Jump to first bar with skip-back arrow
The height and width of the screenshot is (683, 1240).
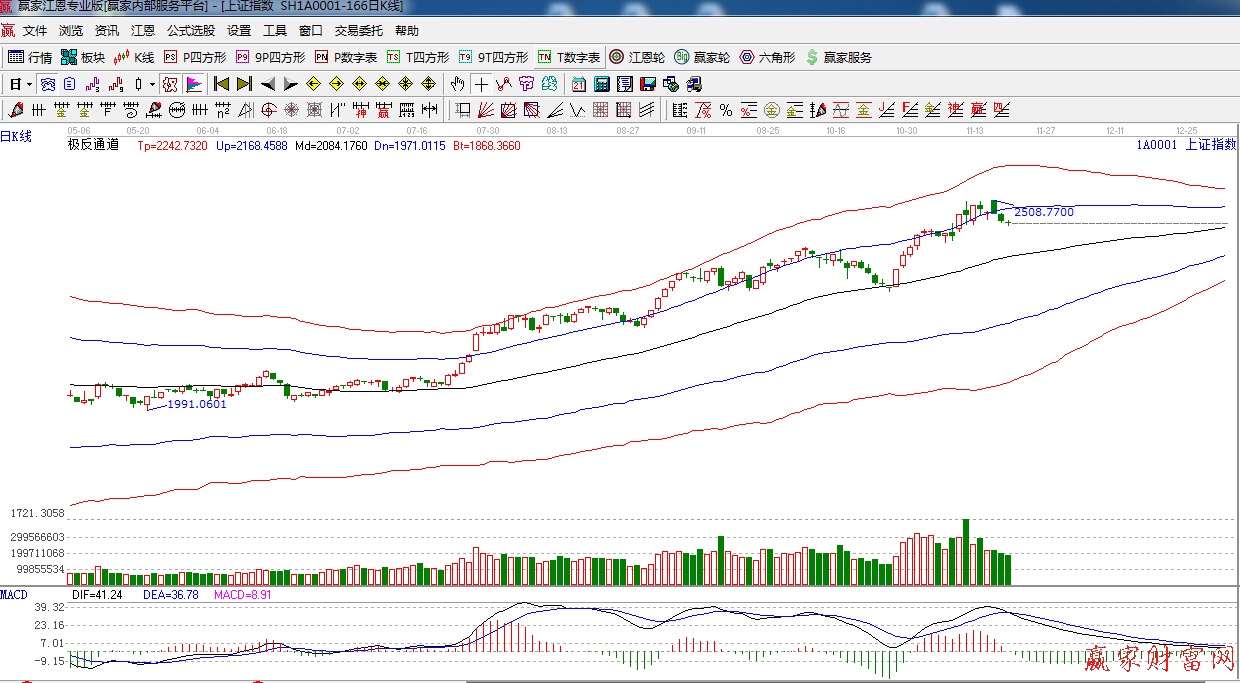221,84
